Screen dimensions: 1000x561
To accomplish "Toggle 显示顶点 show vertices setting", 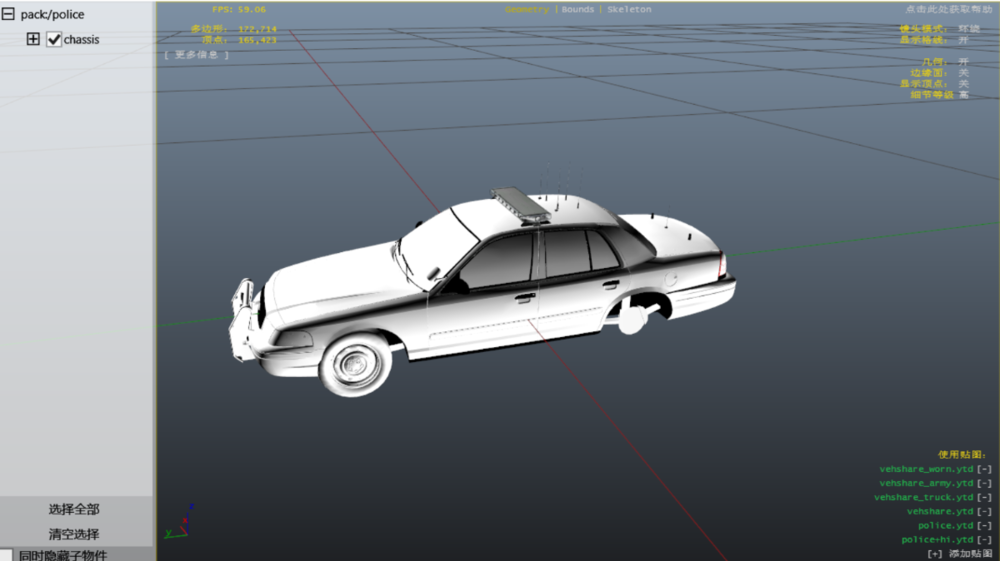I will click(x=963, y=84).
